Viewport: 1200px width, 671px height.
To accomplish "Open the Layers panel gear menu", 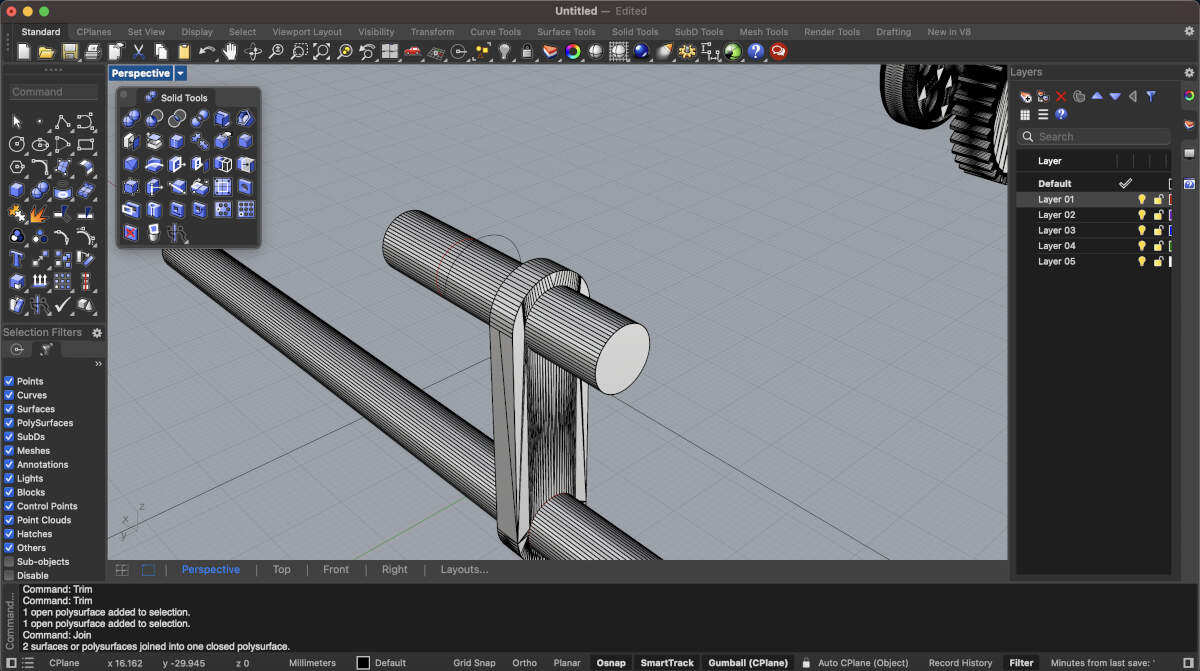I will click(1189, 72).
